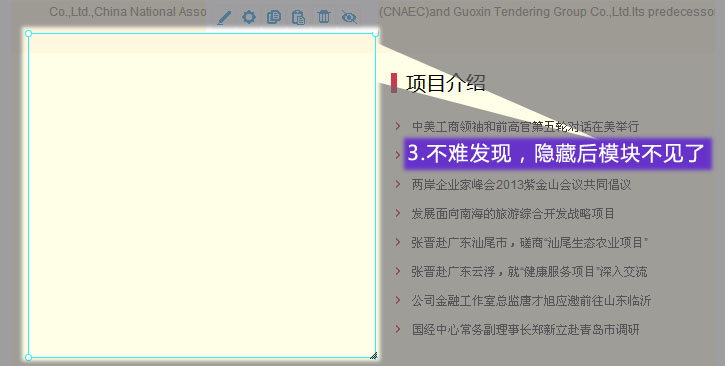
Task: Click the 项目介绍 section heading
Action: [446, 83]
